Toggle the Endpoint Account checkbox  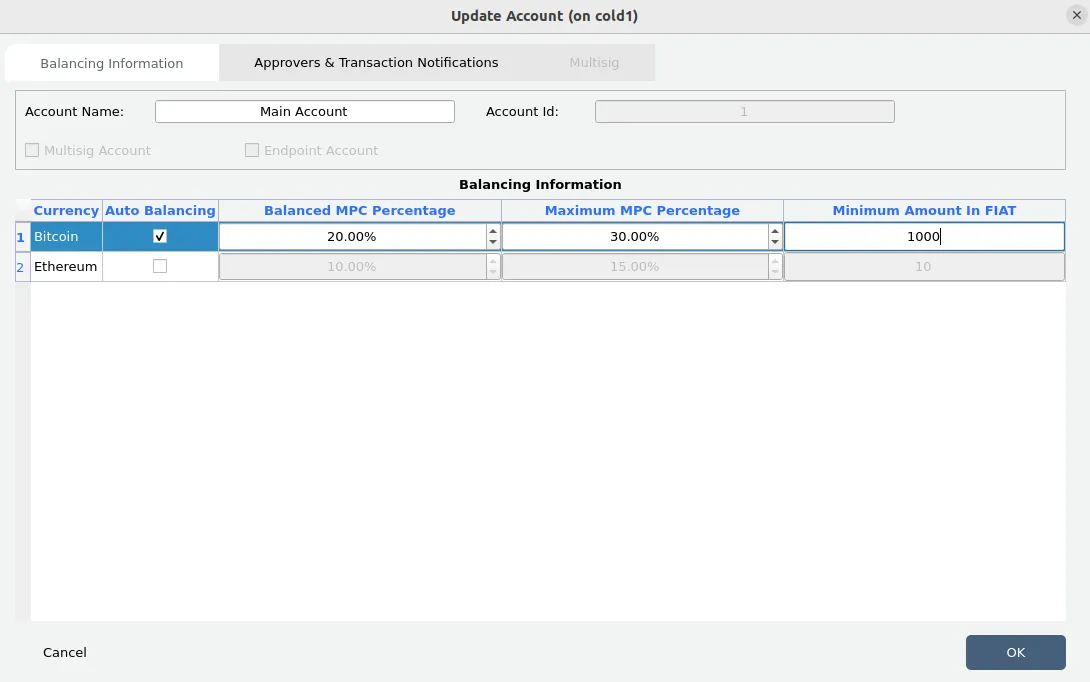(252, 150)
